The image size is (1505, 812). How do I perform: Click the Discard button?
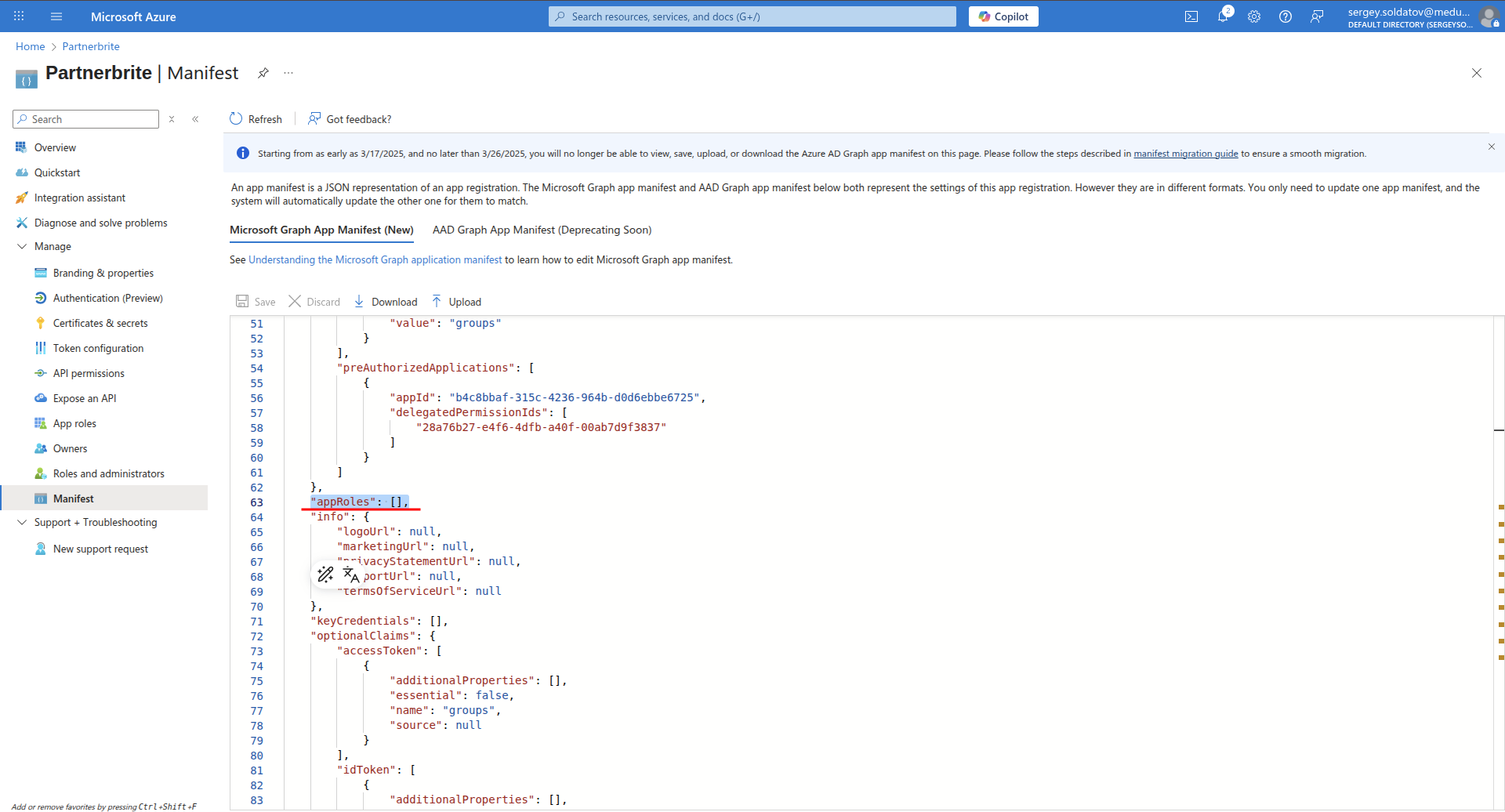click(x=314, y=302)
